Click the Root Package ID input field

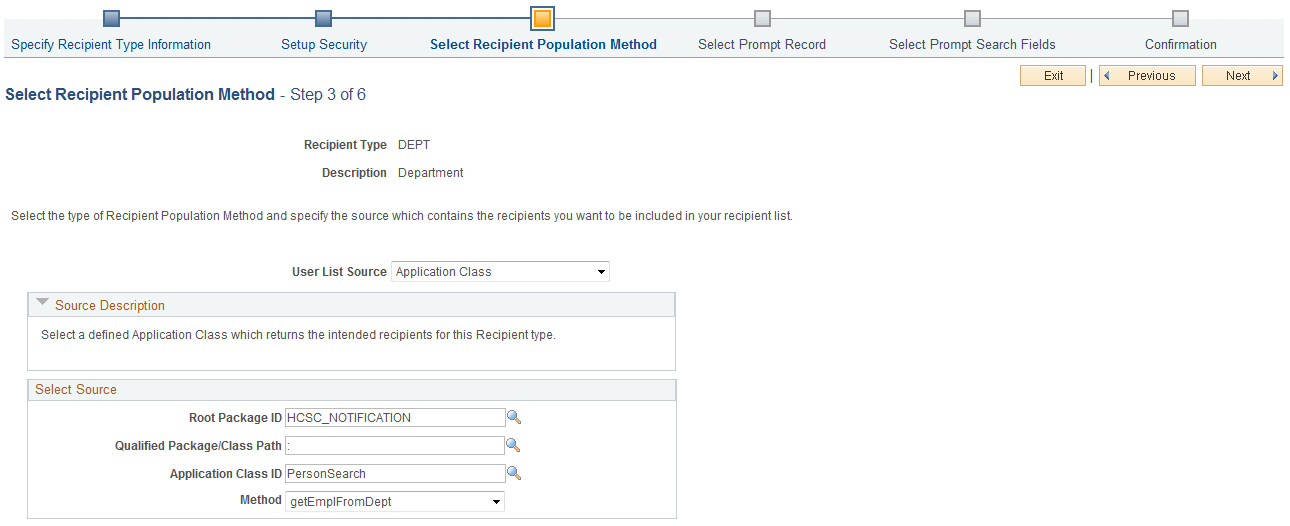(395, 418)
